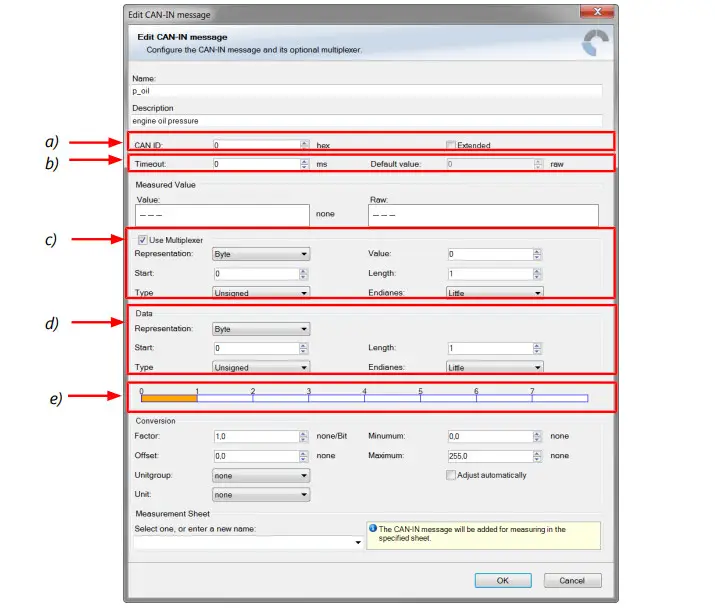This screenshot has width=715, height=613.
Task: Click the multiplexer Length input field
Action: pyautogui.click(x=490, y=274)
